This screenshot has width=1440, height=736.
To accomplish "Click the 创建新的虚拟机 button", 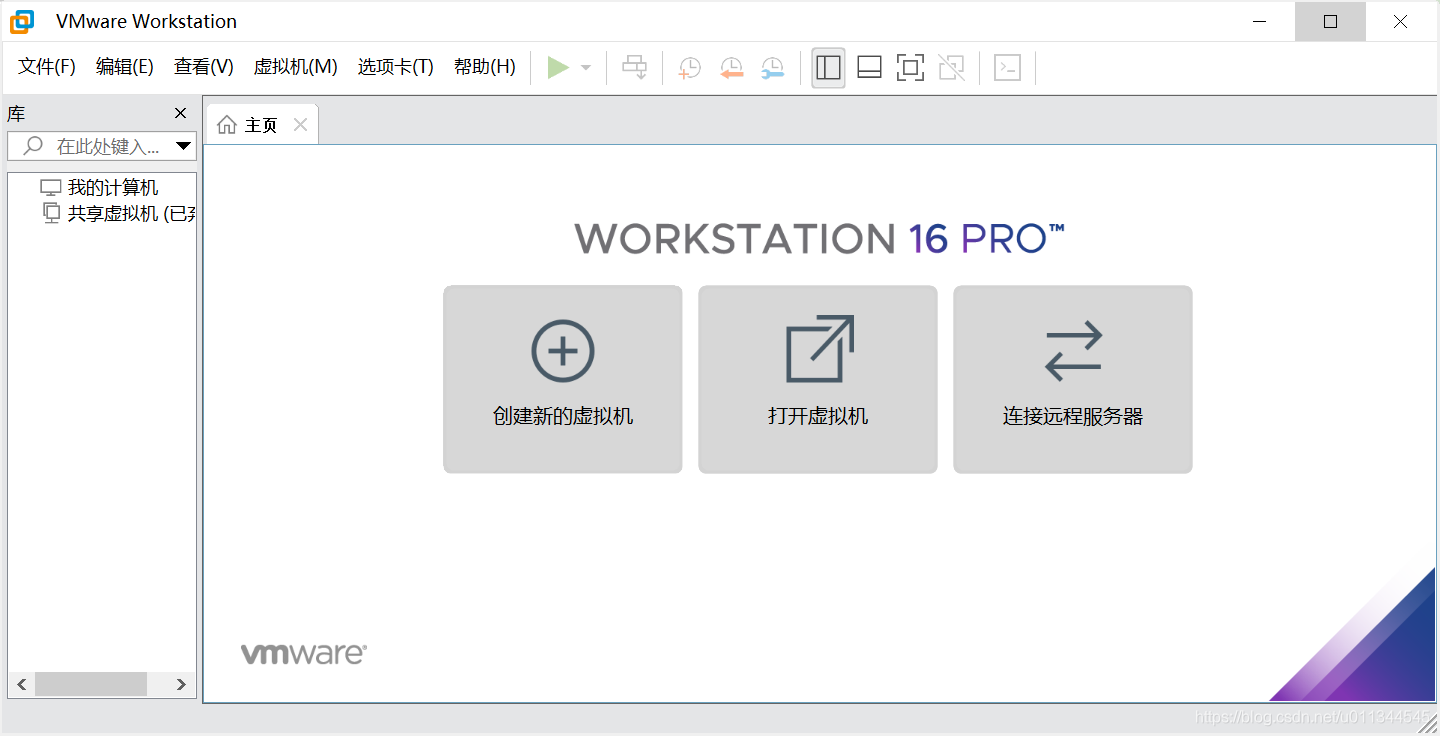I will point(563,379).
